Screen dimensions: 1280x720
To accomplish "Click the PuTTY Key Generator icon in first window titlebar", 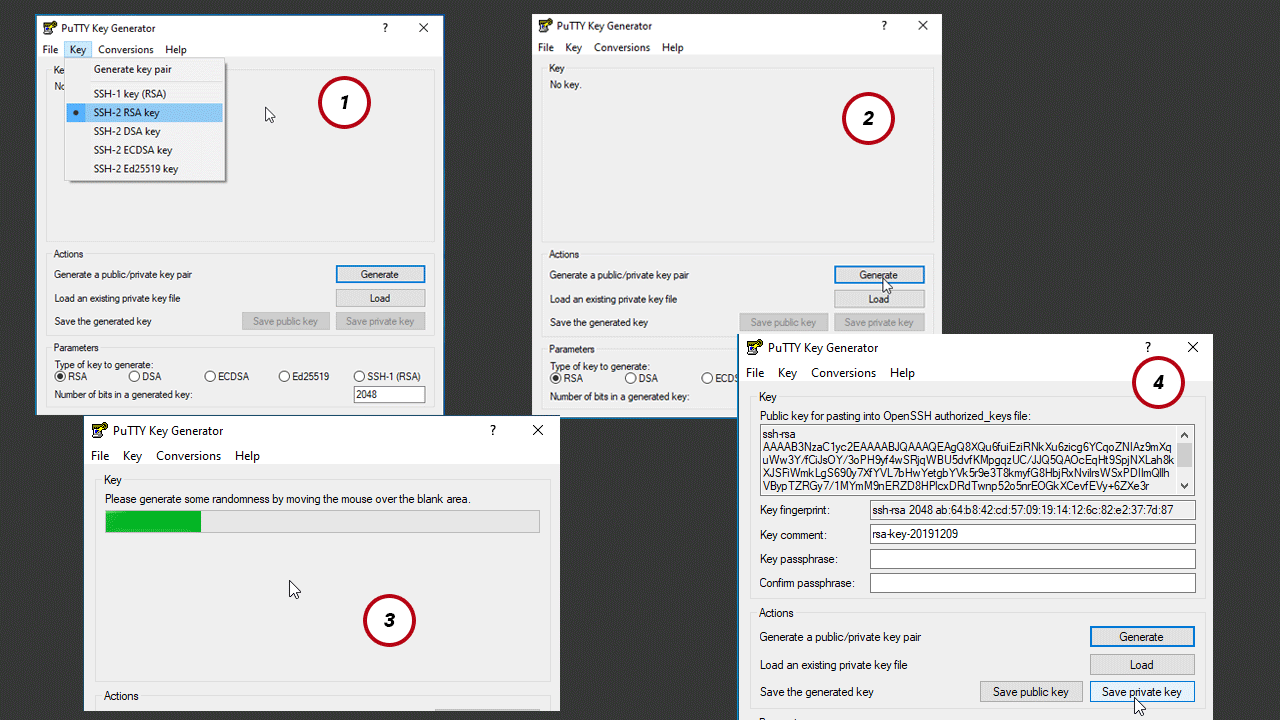I will (50, 28).
